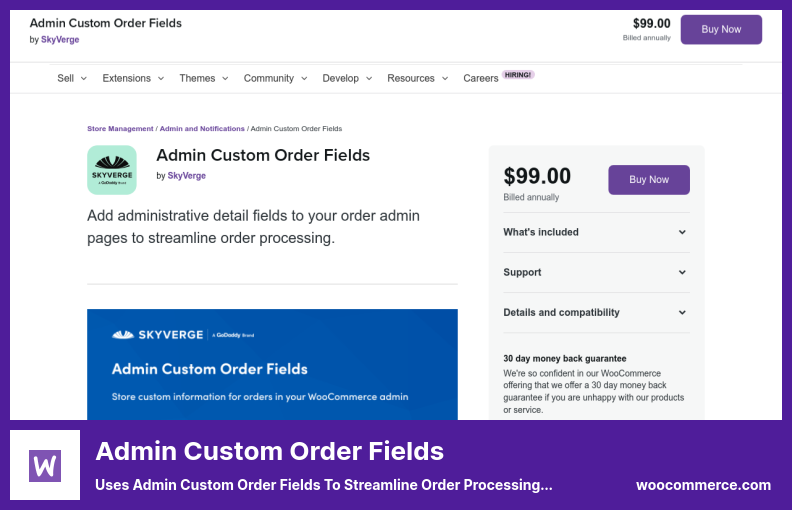Open Admin and Notifications breadcrumb link
792x510 pixels.
202,129
